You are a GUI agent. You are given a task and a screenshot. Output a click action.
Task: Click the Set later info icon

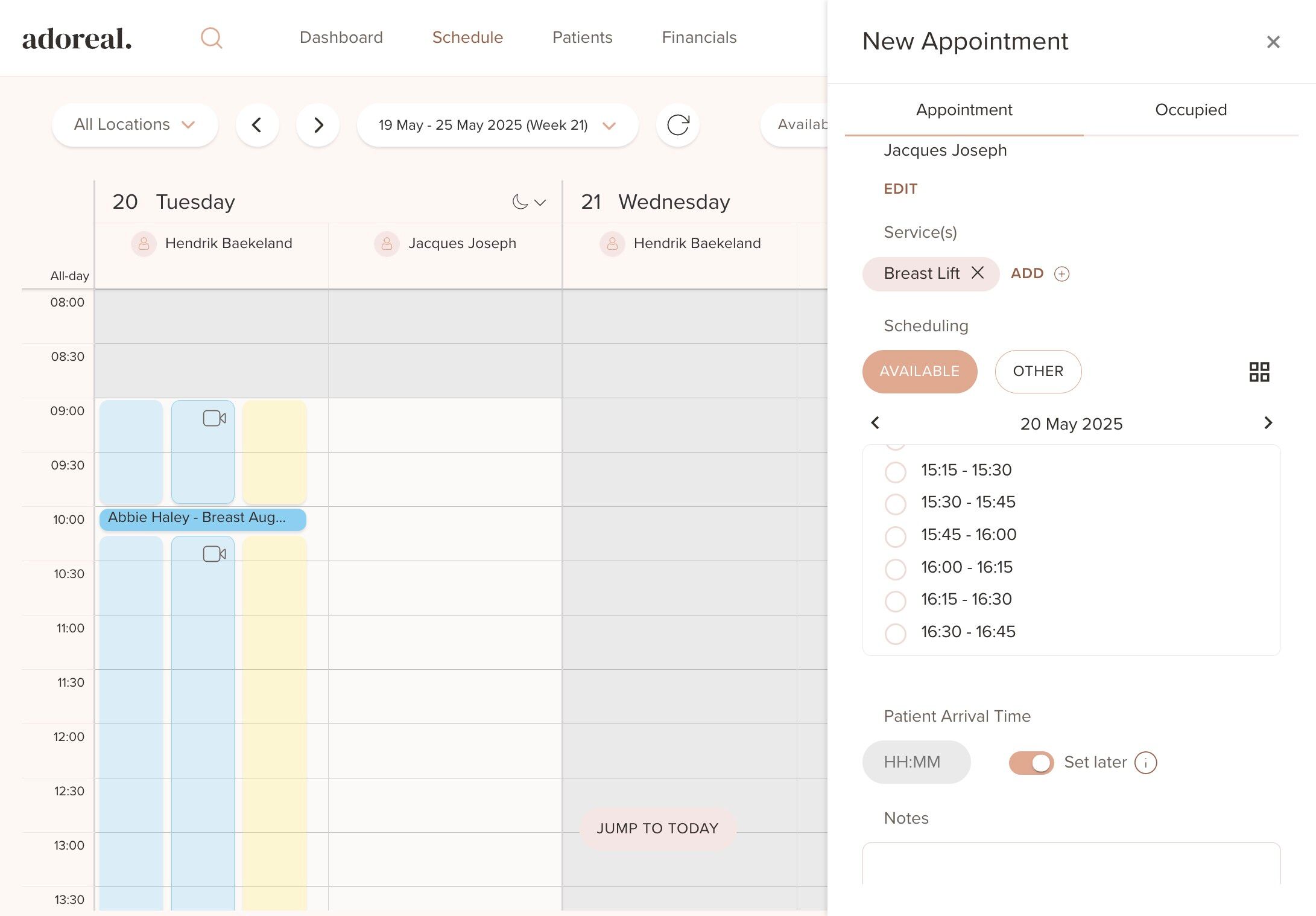1145,763
